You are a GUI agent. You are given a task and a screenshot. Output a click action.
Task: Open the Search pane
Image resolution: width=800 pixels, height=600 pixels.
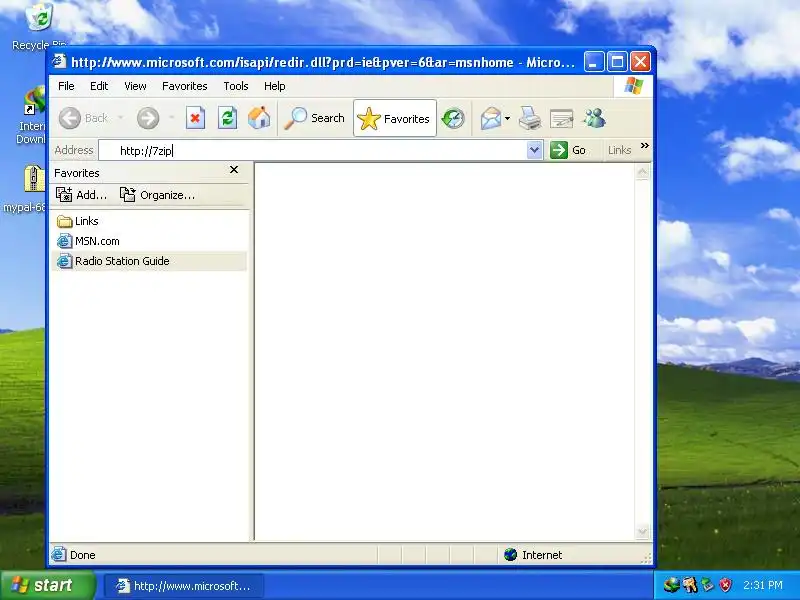tap(314, 118)
